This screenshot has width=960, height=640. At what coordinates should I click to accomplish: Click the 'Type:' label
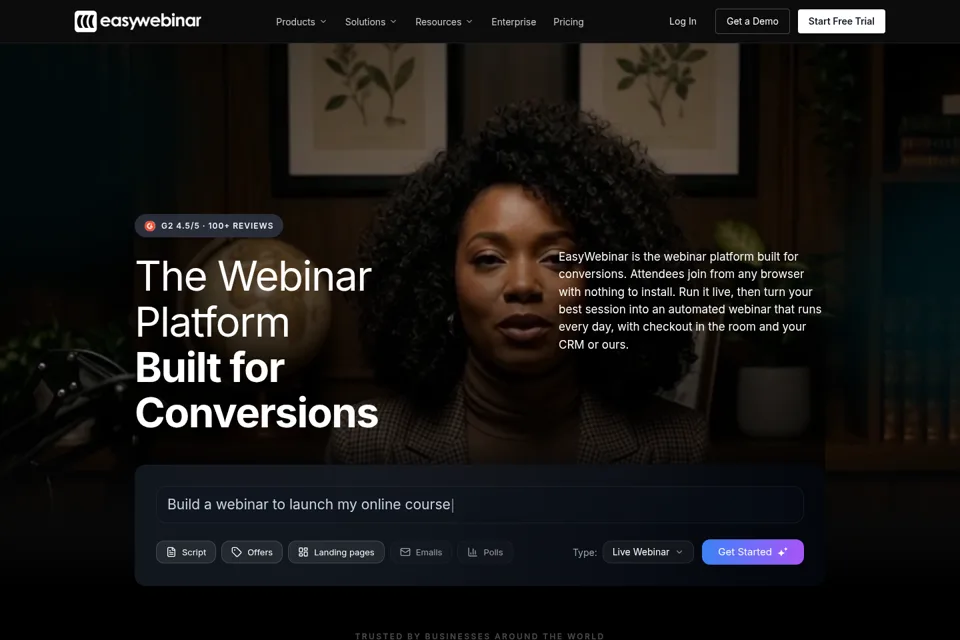coord(585,552)
